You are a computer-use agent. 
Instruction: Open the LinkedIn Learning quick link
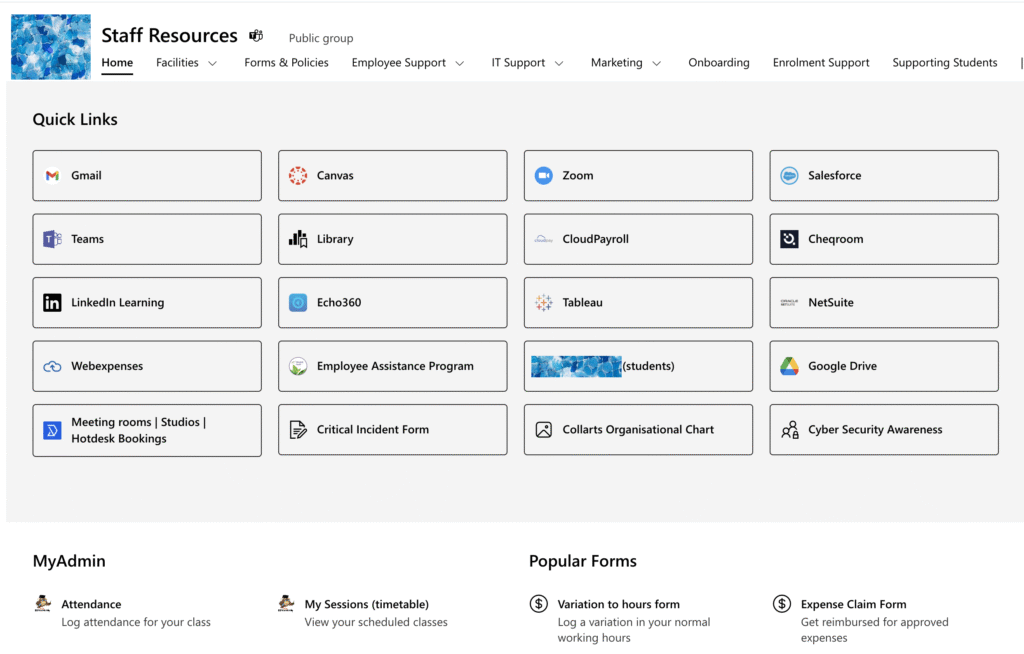coord(147,302)
